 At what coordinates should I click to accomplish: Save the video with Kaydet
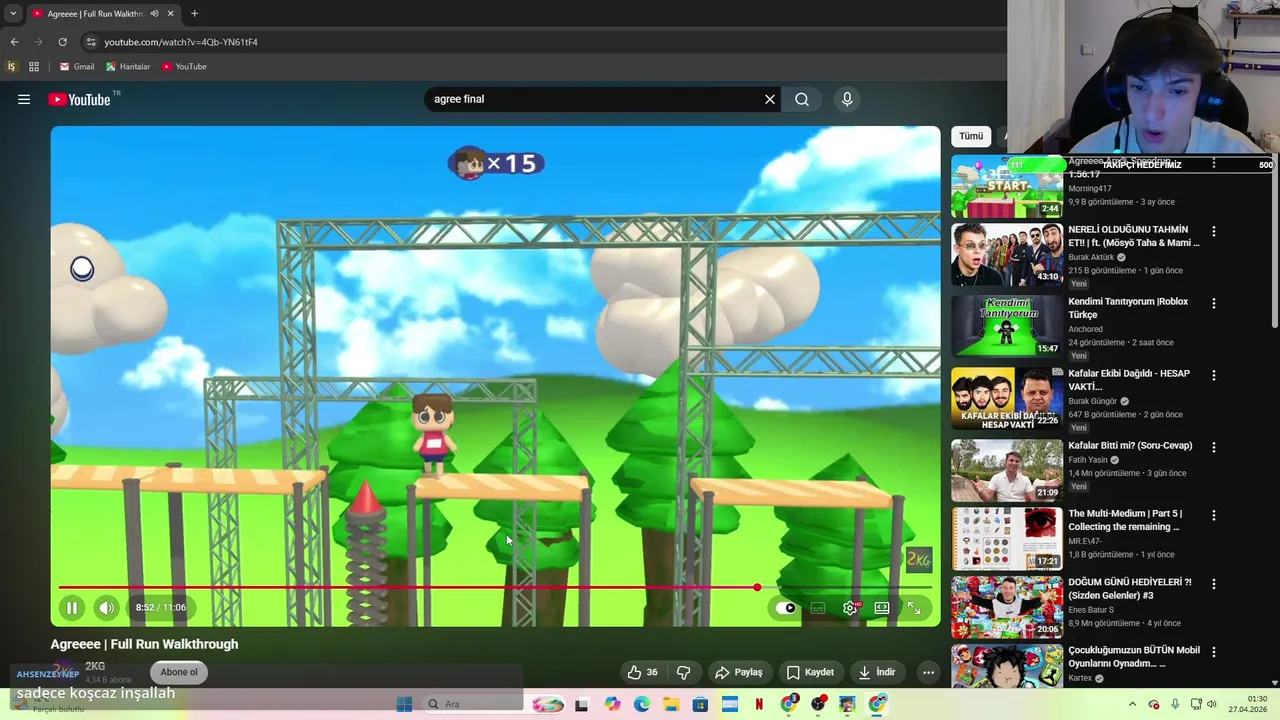tap(810, 672)
